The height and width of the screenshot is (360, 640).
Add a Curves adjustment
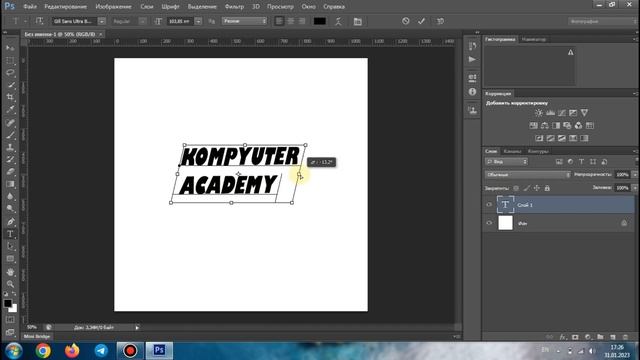(562, 113)
